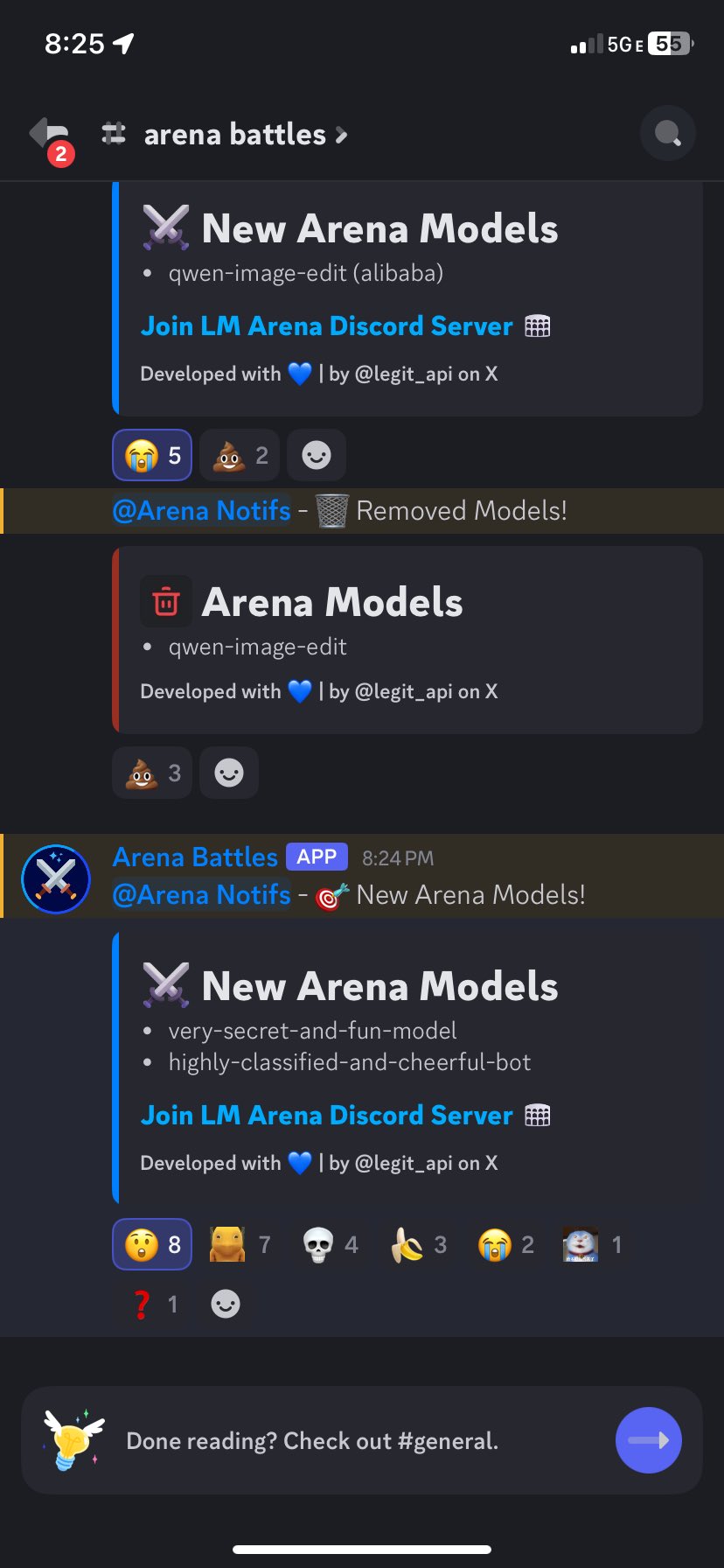The image size is (724, 1568).
Task: Open add-reaction smiley under Removed Models embed
Action: point(229,773)
